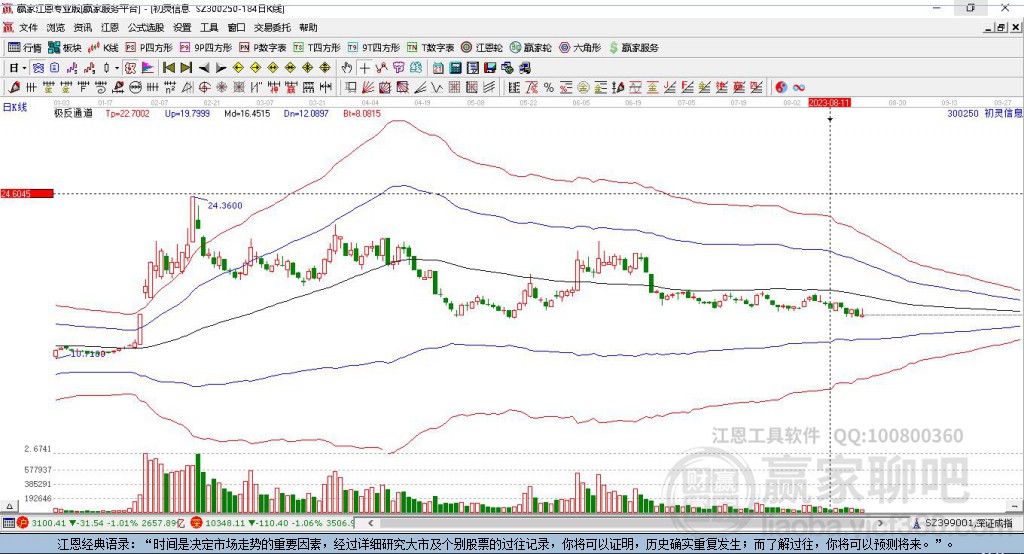The width and height of the screenshot is (1024, 554).
Task: Click the black left arrow icon
Action: pyautogui.click(x=204, y=68)
